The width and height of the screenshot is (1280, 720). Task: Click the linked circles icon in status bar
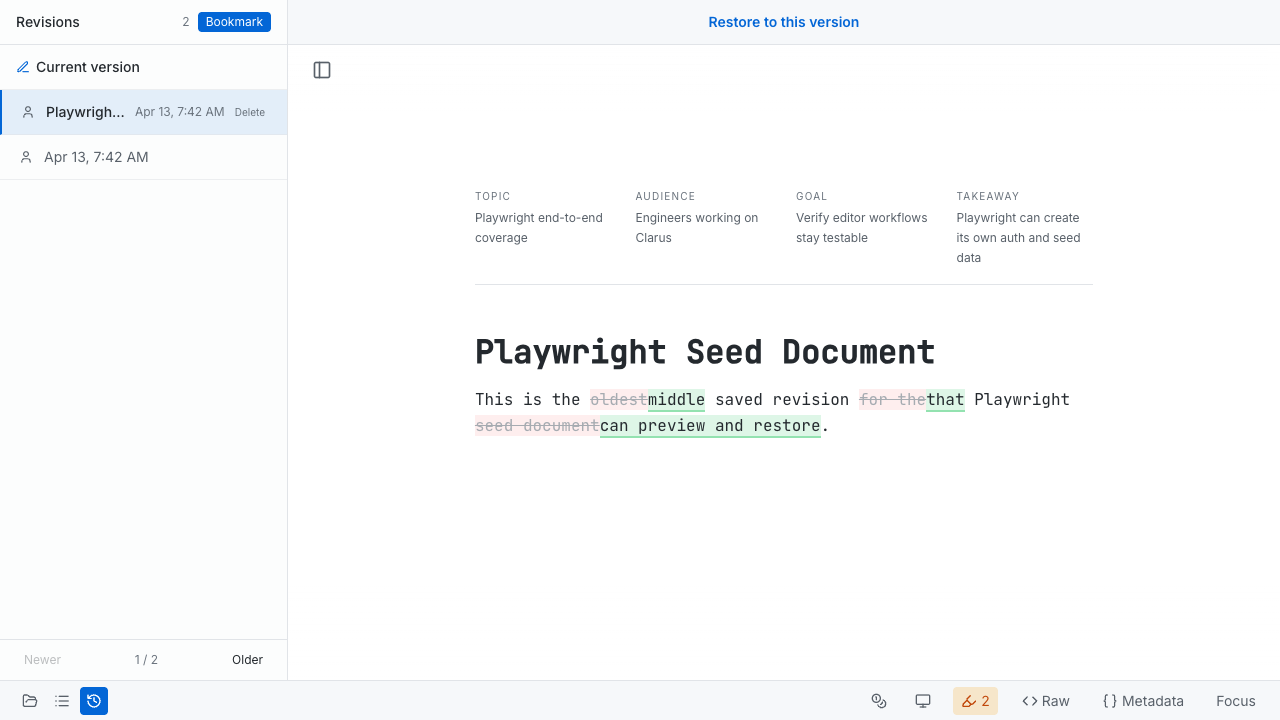(x=879, y=701)
